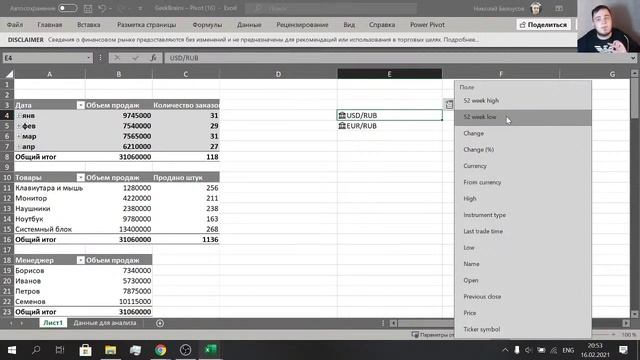640x360 pixels.
Task: Click the Select All corner triangle
Action: [x=9, y=74]
